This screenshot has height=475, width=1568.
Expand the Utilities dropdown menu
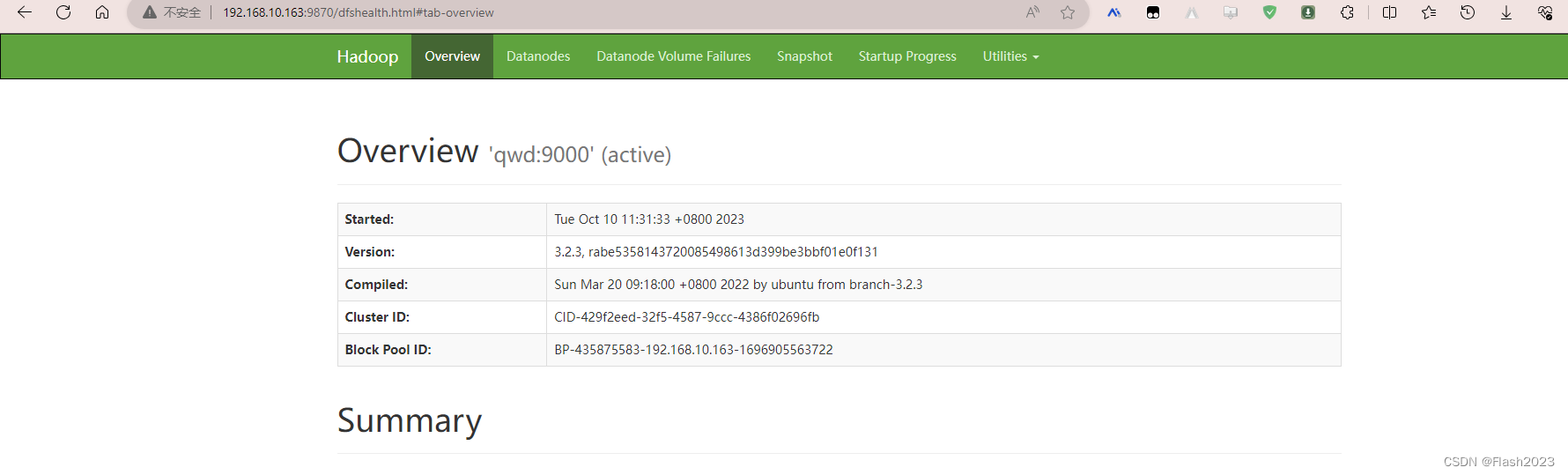coord(1010,56)
